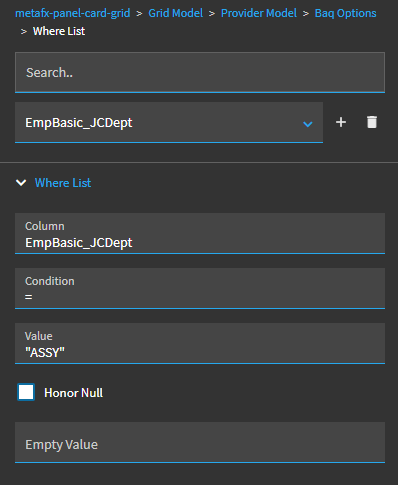Collapse the Where List section chevron
Viewport: 398px width, 485px height.
(x=21, y=183)
